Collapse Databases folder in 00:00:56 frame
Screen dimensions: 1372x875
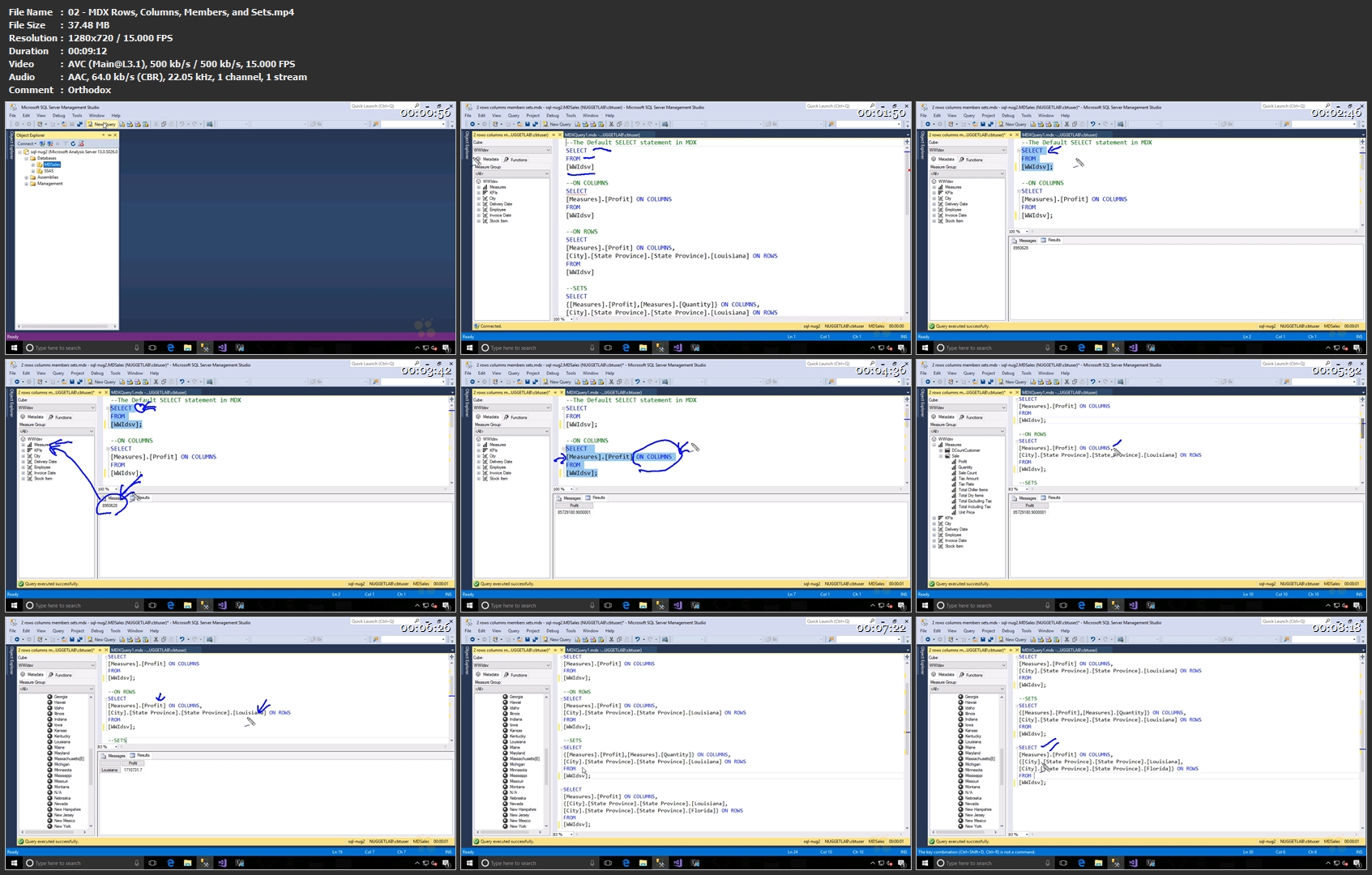27,158
